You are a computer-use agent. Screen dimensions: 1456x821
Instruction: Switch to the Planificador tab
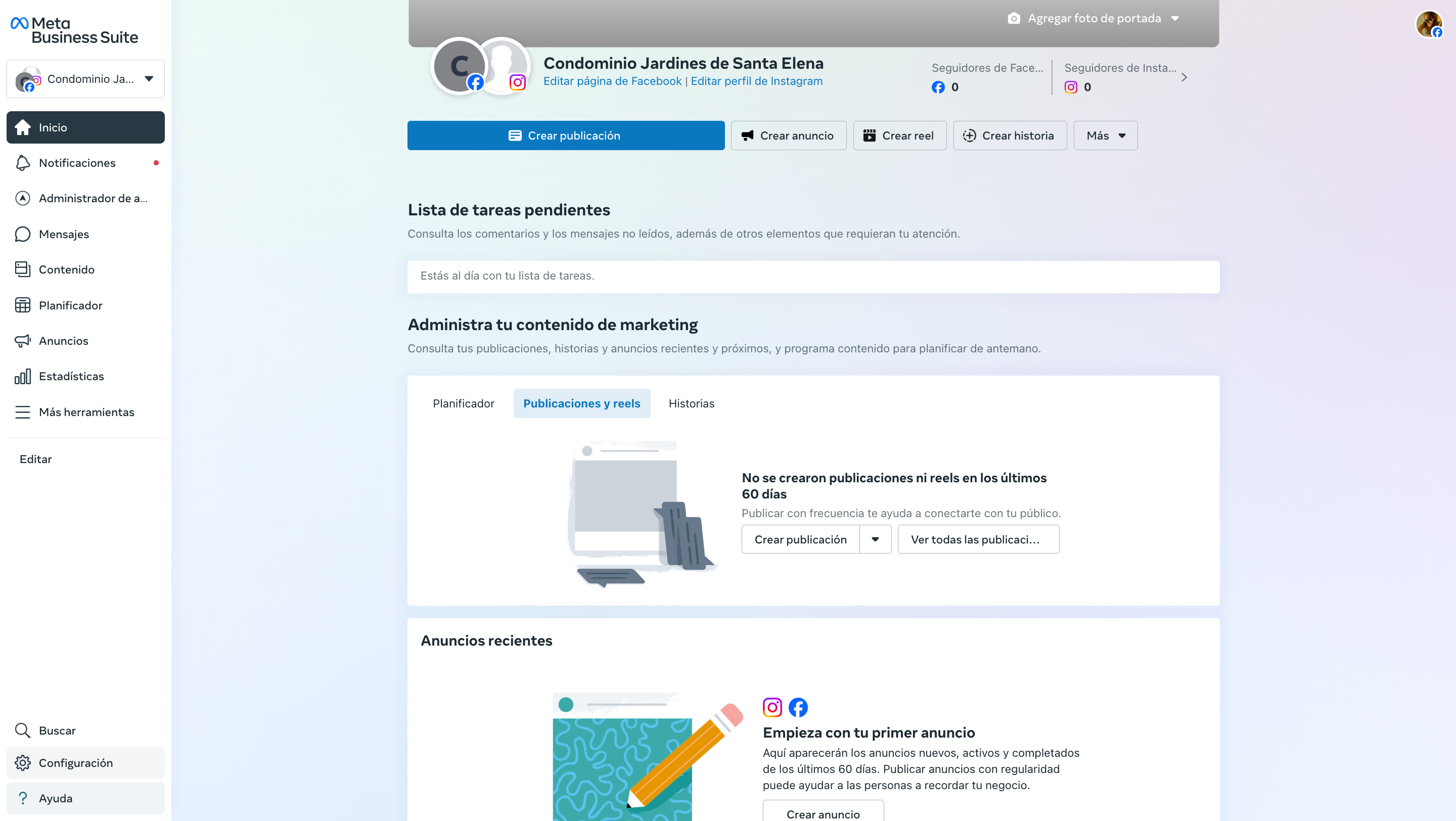coord(464,403)
